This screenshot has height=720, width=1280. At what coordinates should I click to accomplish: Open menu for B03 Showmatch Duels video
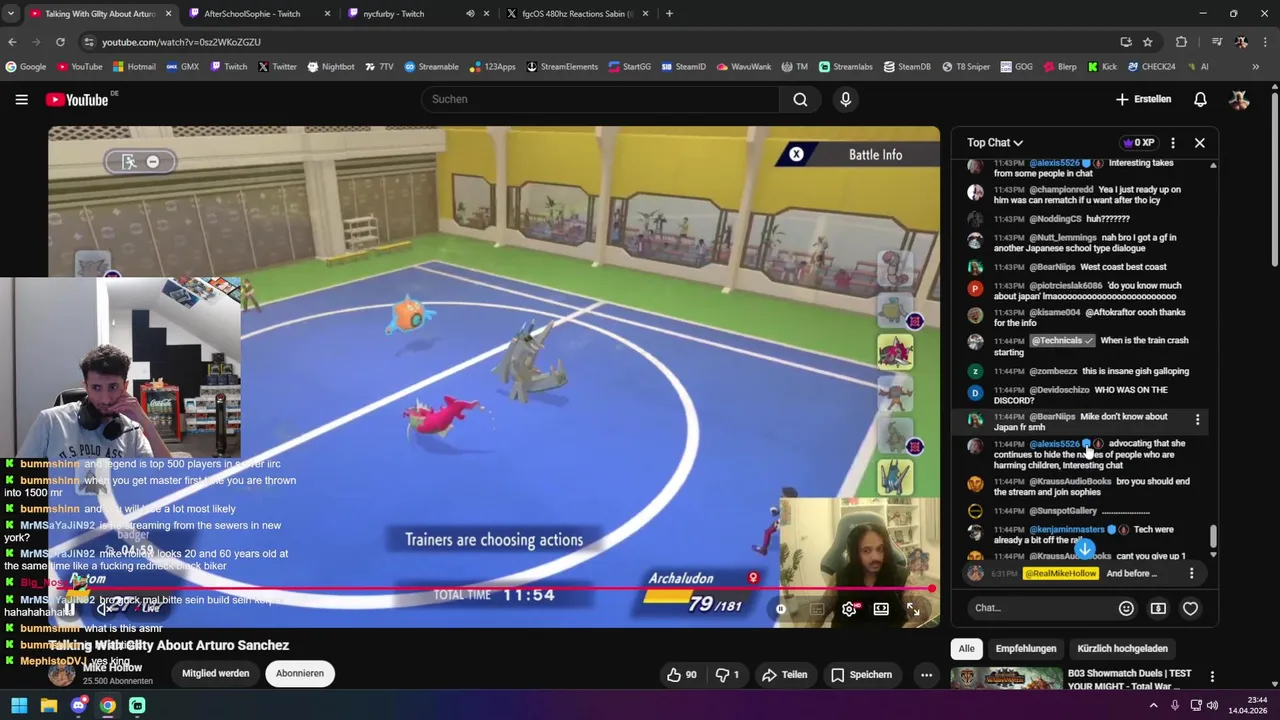pos(1212,677)
